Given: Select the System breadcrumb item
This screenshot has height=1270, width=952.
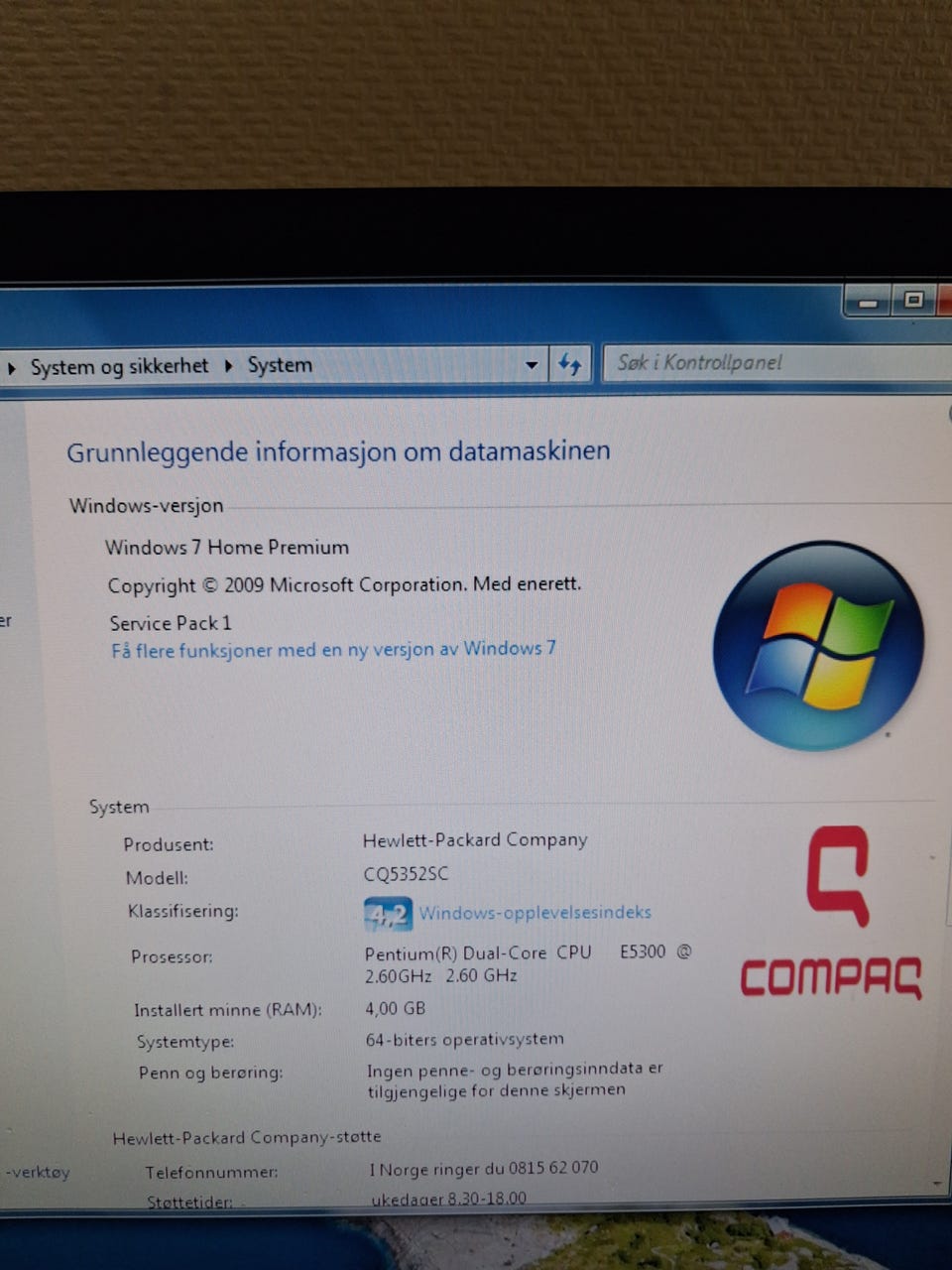Looking at the screenshot, I should [280, 365].
